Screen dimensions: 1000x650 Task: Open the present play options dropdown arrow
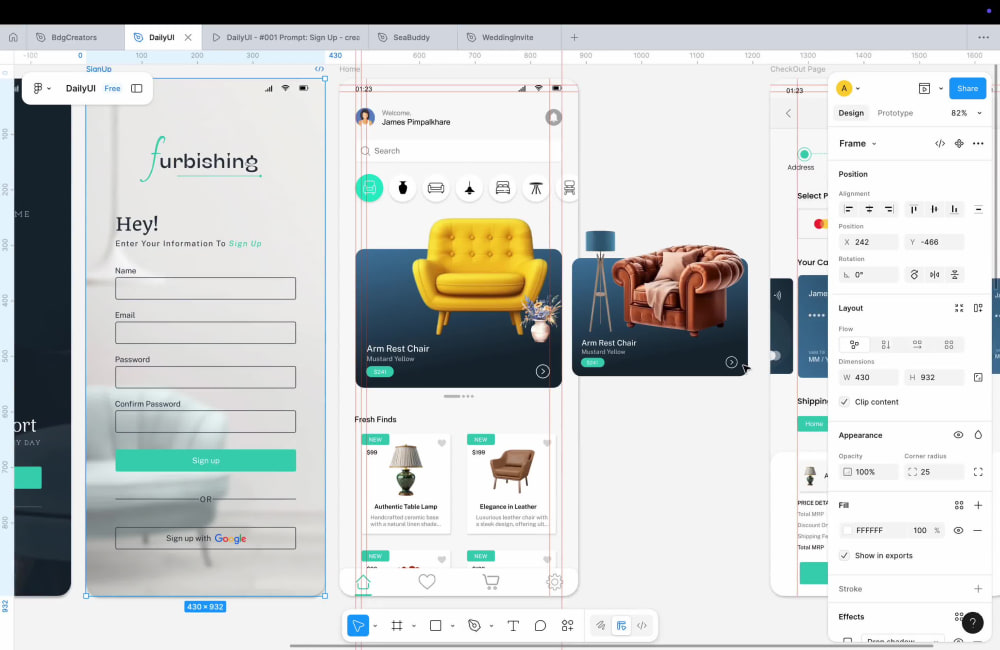pos(941,89)
